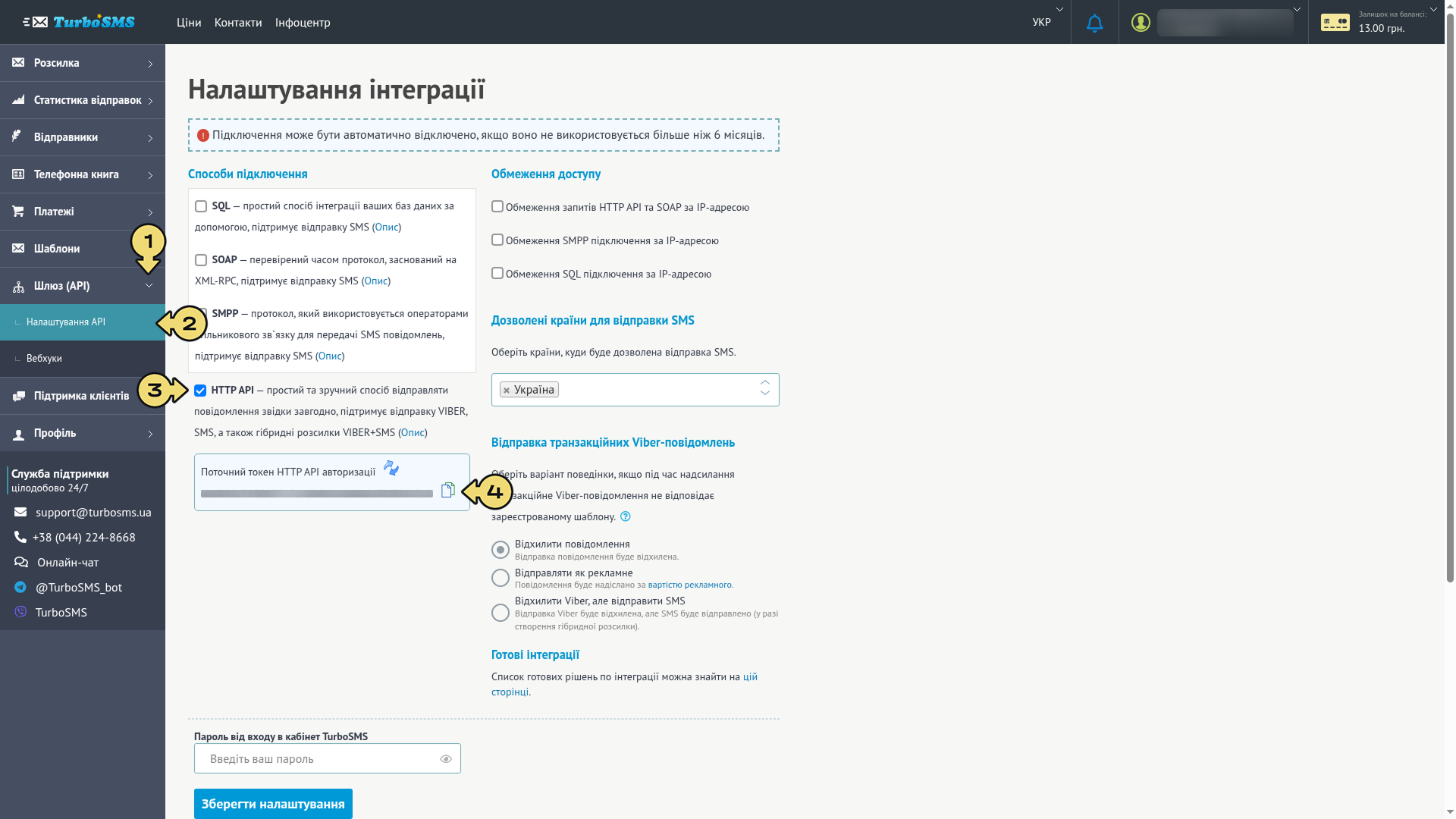
Task: Select Відхилити Viber, але відправити SMS
Action: pyautogui.click(x=500, y=613)
